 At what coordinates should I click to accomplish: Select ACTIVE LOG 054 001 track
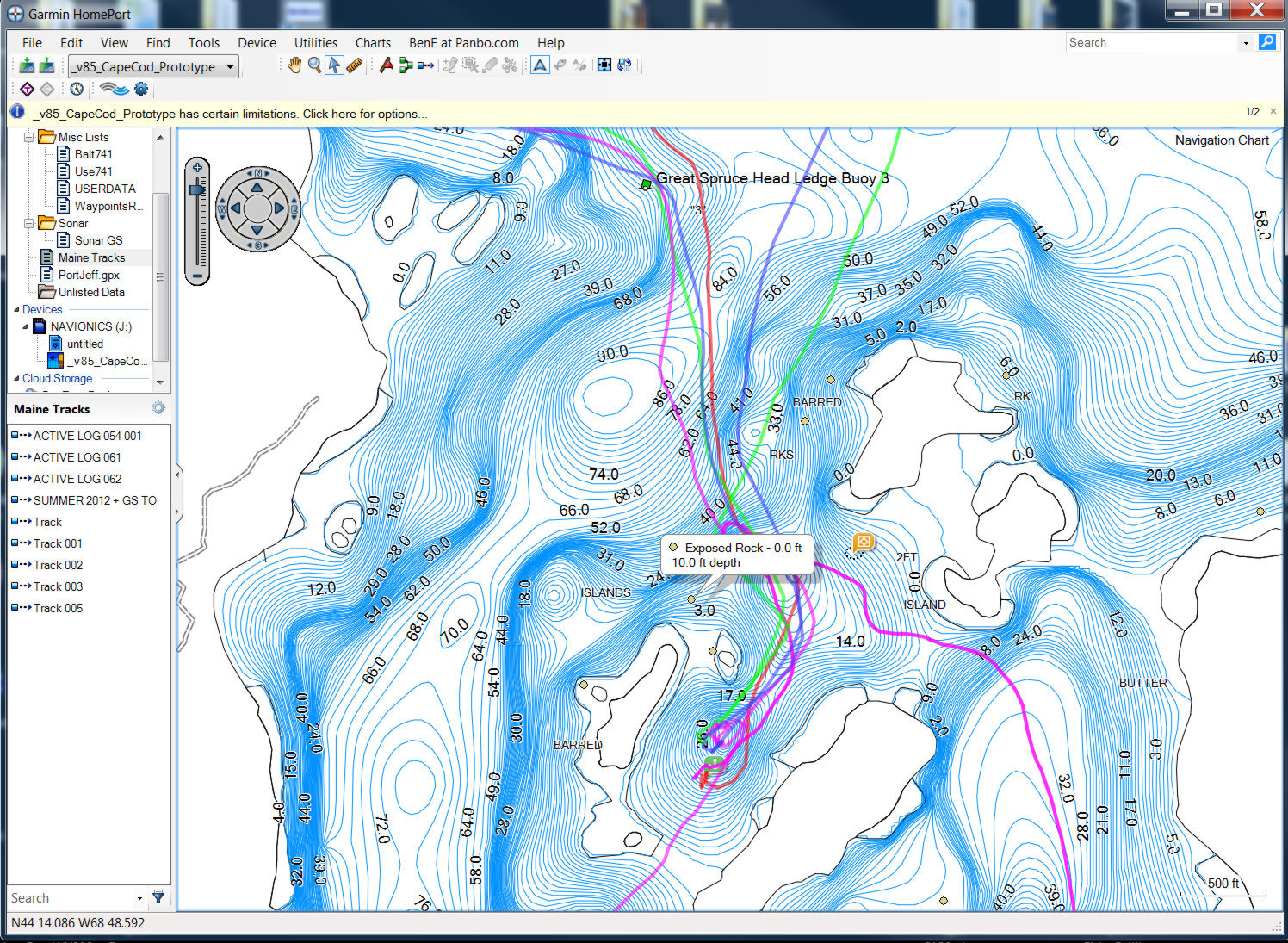click(x=87, y=436)
